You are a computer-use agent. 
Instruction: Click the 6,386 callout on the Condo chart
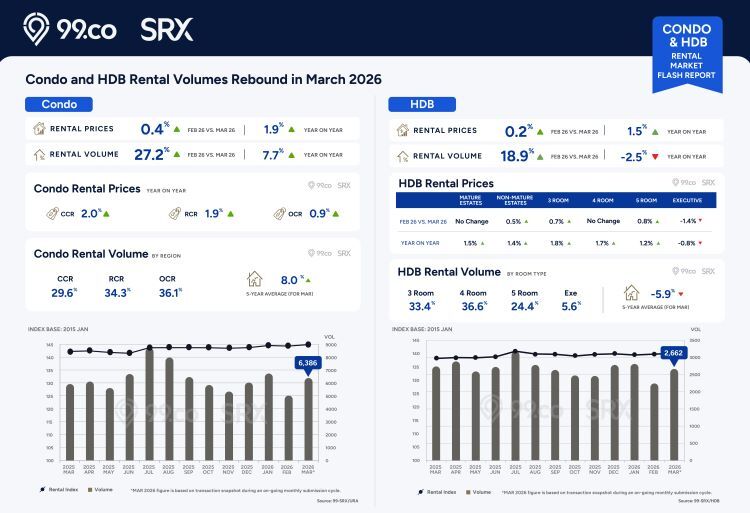[x=307, y=363]
